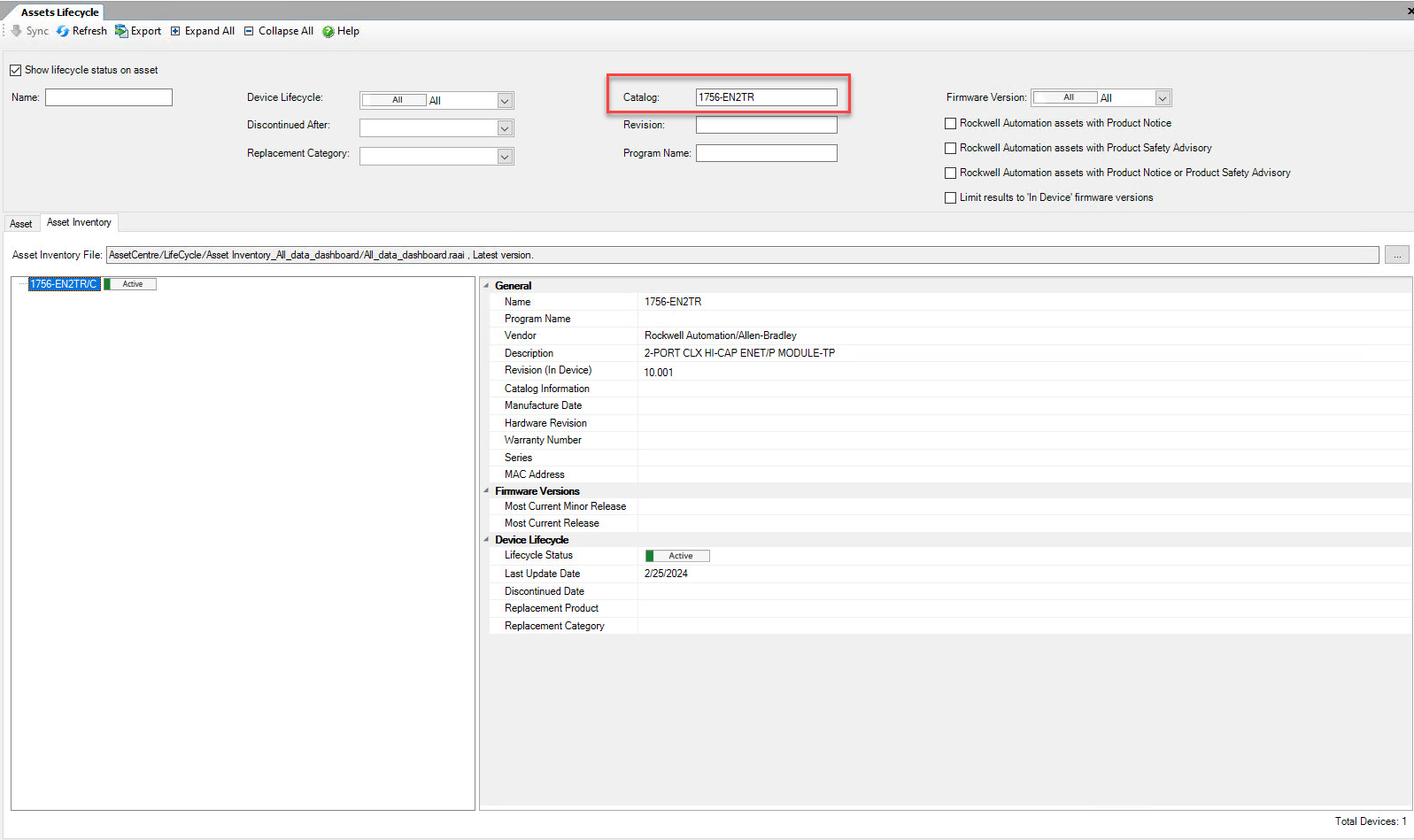
Task: Click the Description value 2-PORT CLX HI-CAP ENET/P MODULE-TP
Action: [739, 353]
